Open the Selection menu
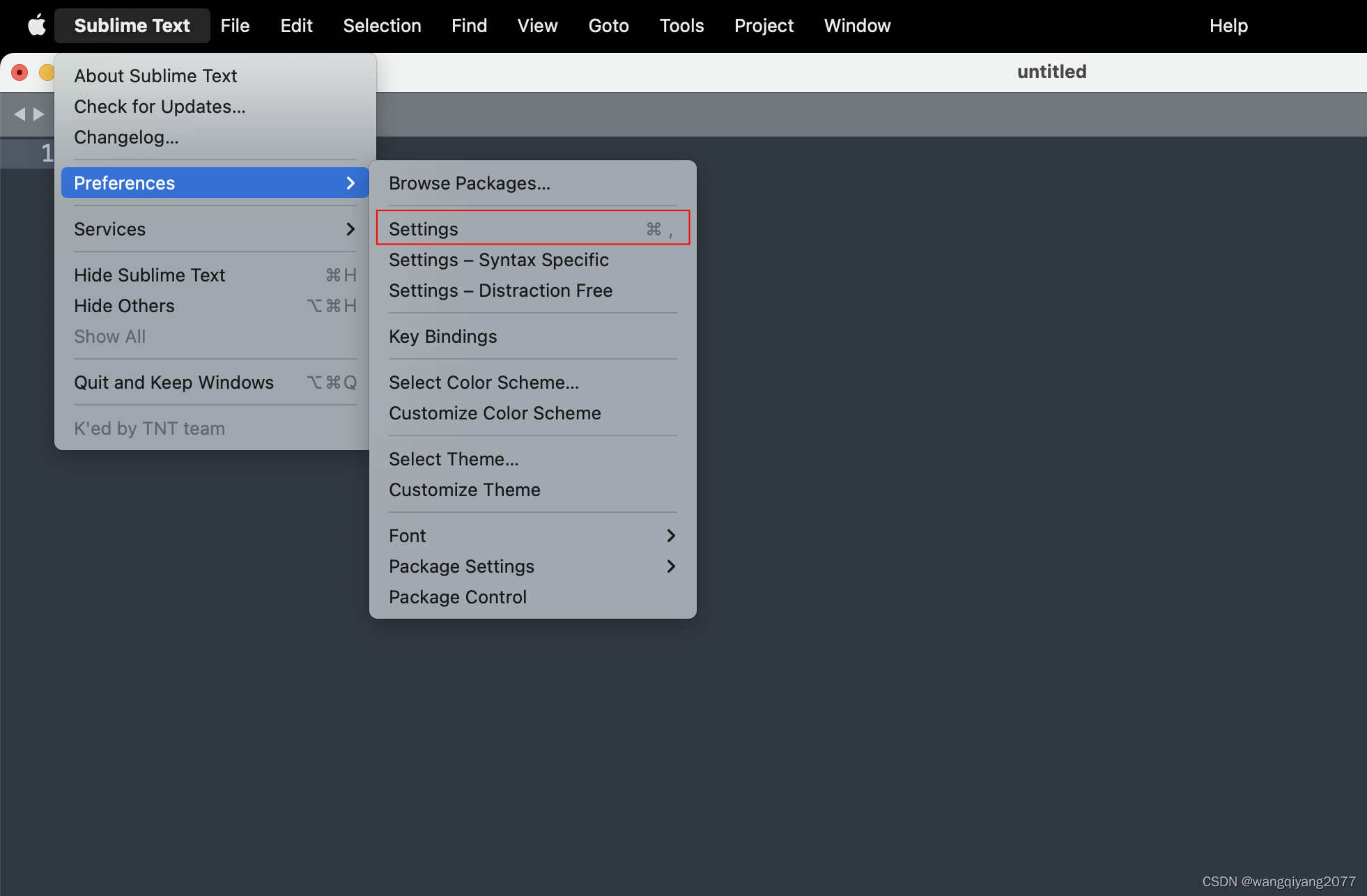Viewport: 1367px width, 896px height. (382, 26)
